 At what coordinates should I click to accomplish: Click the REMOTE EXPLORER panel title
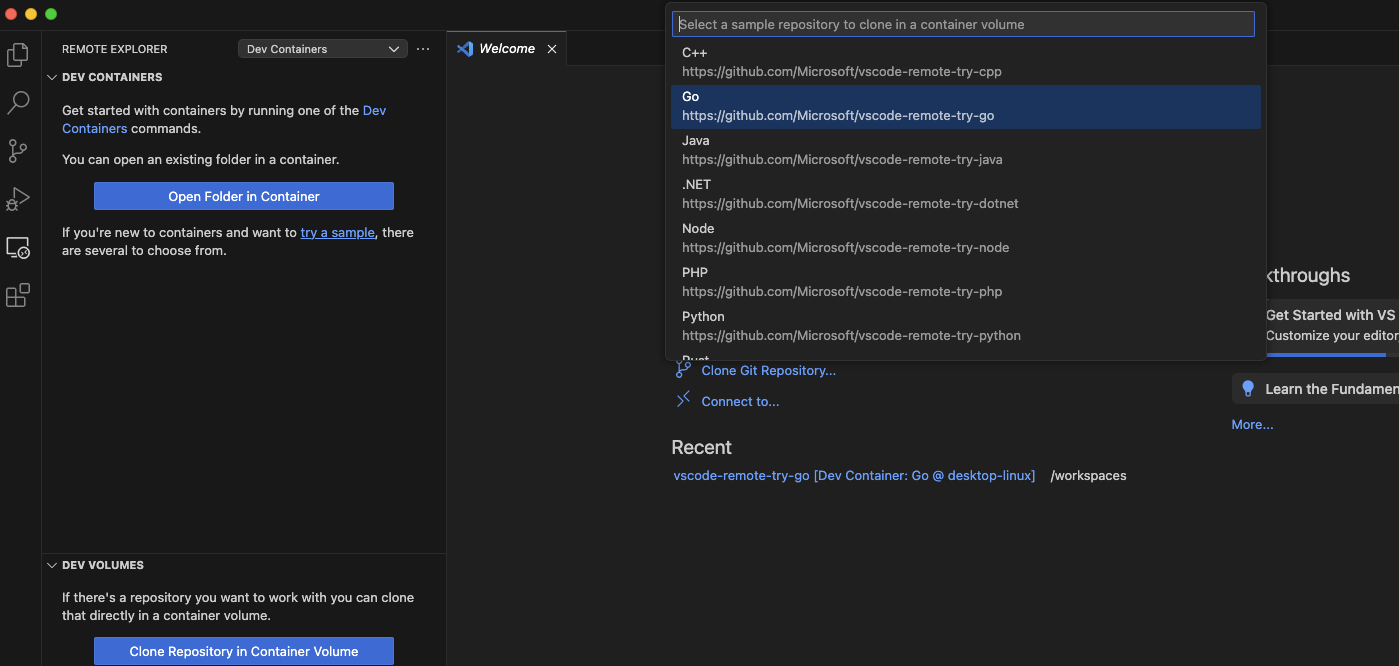(115, 49)
